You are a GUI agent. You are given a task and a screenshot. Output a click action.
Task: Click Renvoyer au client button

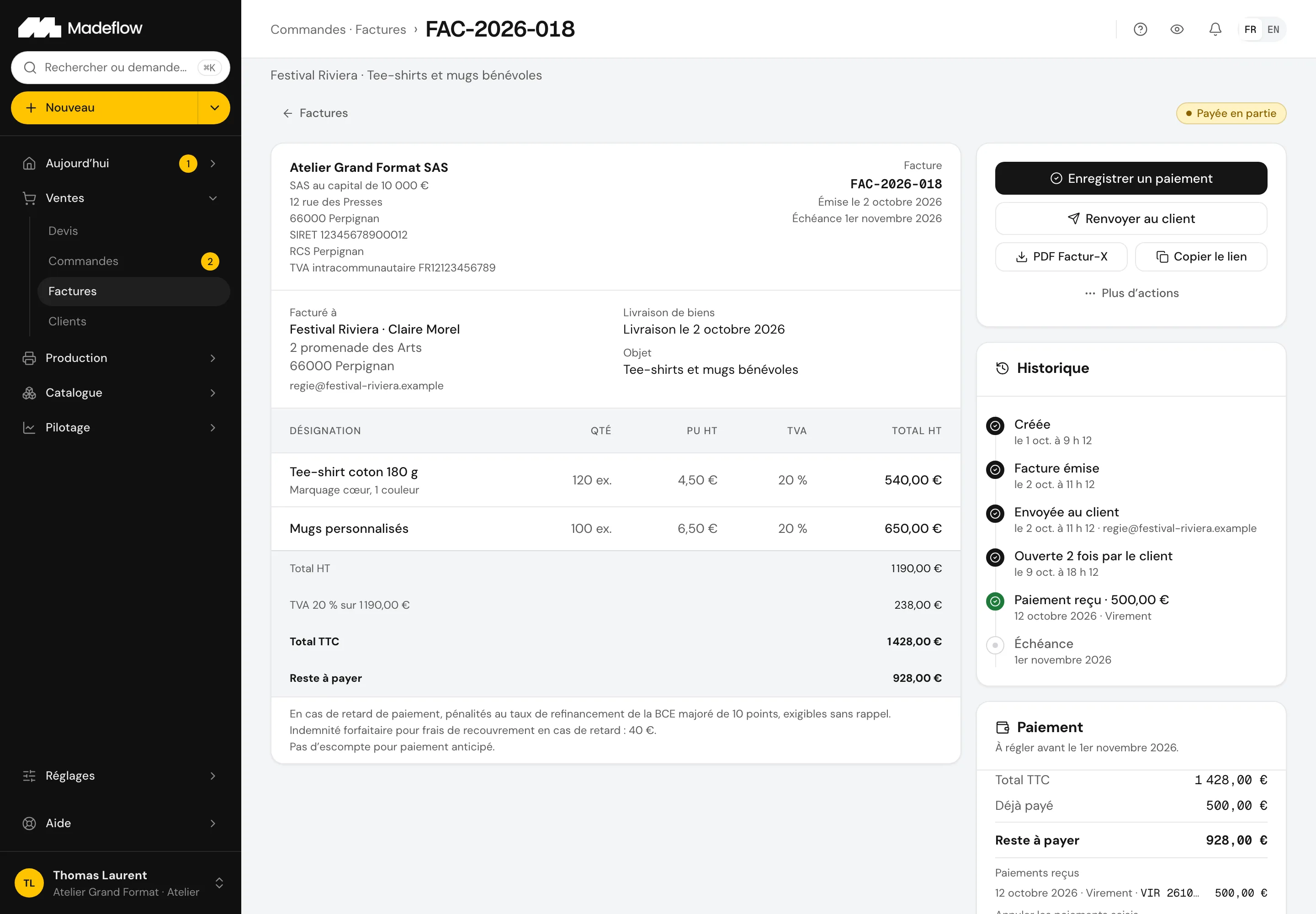pos(1131,219)
